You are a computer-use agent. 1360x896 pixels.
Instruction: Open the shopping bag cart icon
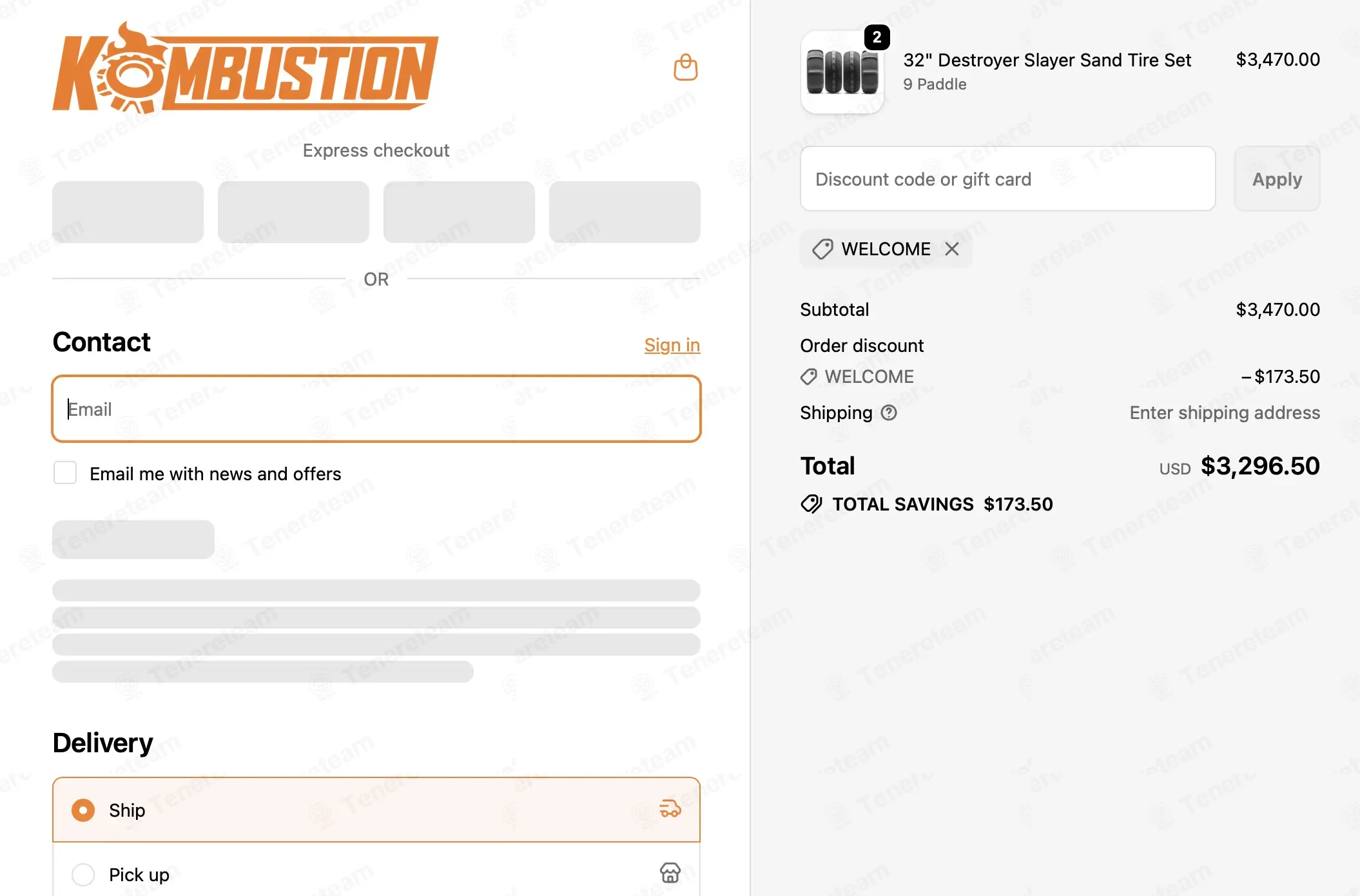pyautogui.click(x=685, y=67)
